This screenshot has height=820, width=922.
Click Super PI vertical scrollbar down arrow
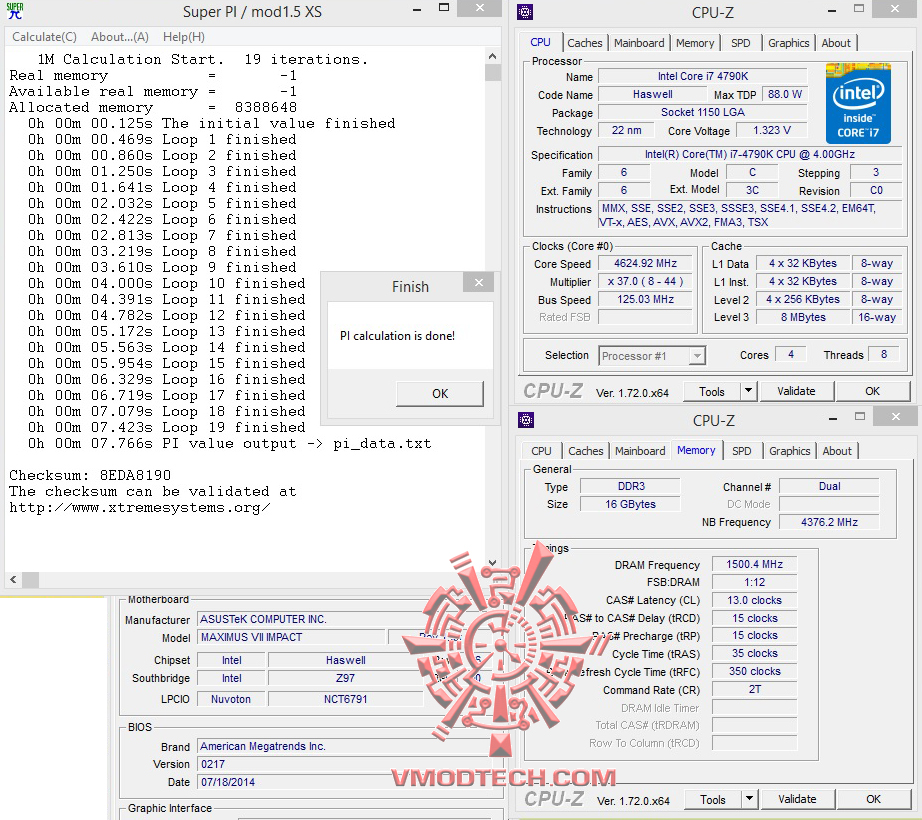(x=493, y=563)
